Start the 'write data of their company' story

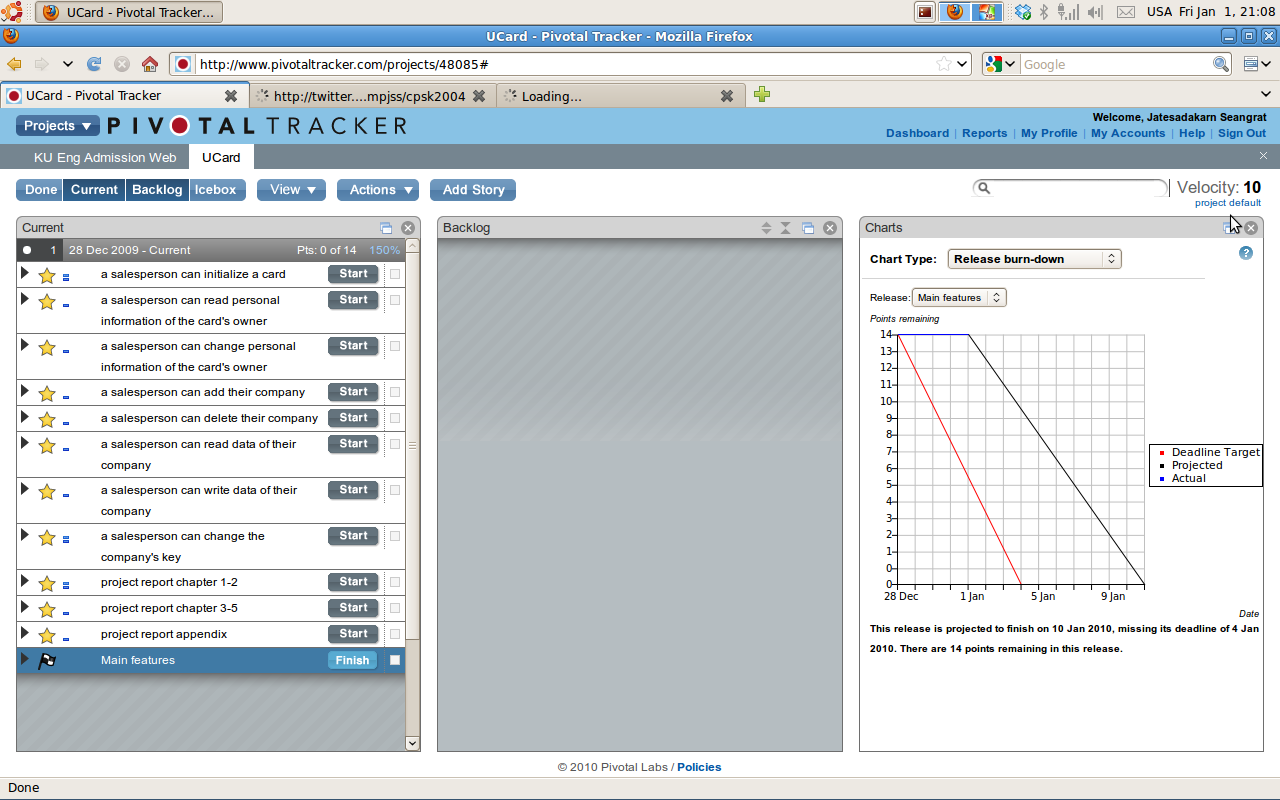pos(353,490)
